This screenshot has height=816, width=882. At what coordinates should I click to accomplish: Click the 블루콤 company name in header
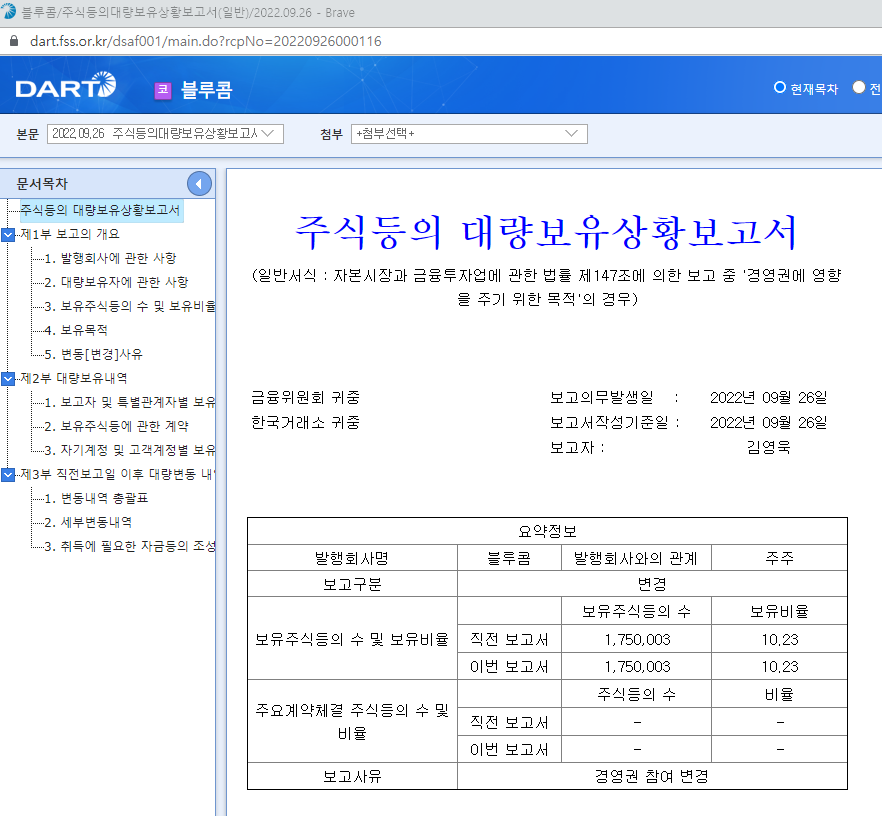(x=206, y=90)
